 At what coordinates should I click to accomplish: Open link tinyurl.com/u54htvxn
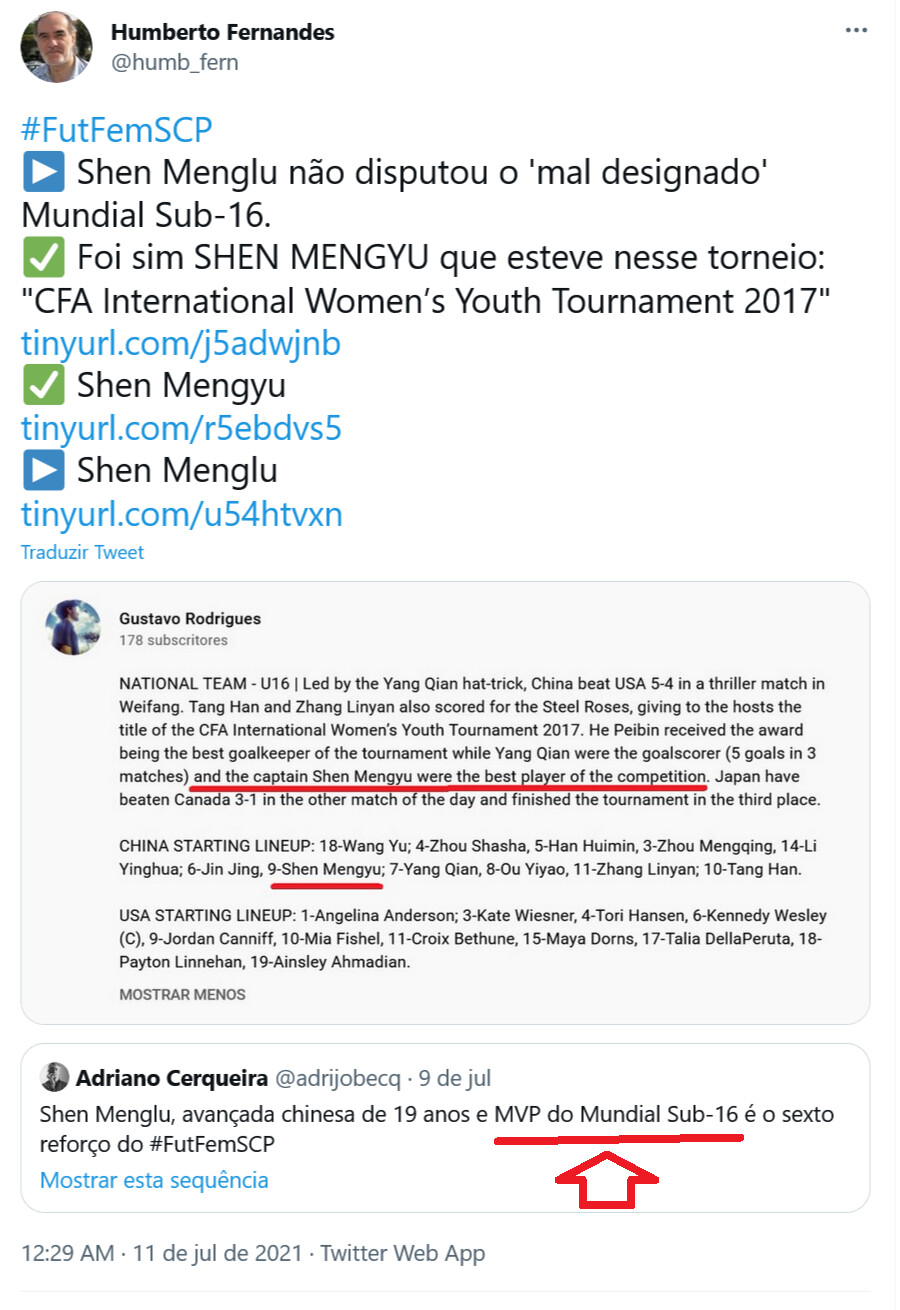coord(182,514)
